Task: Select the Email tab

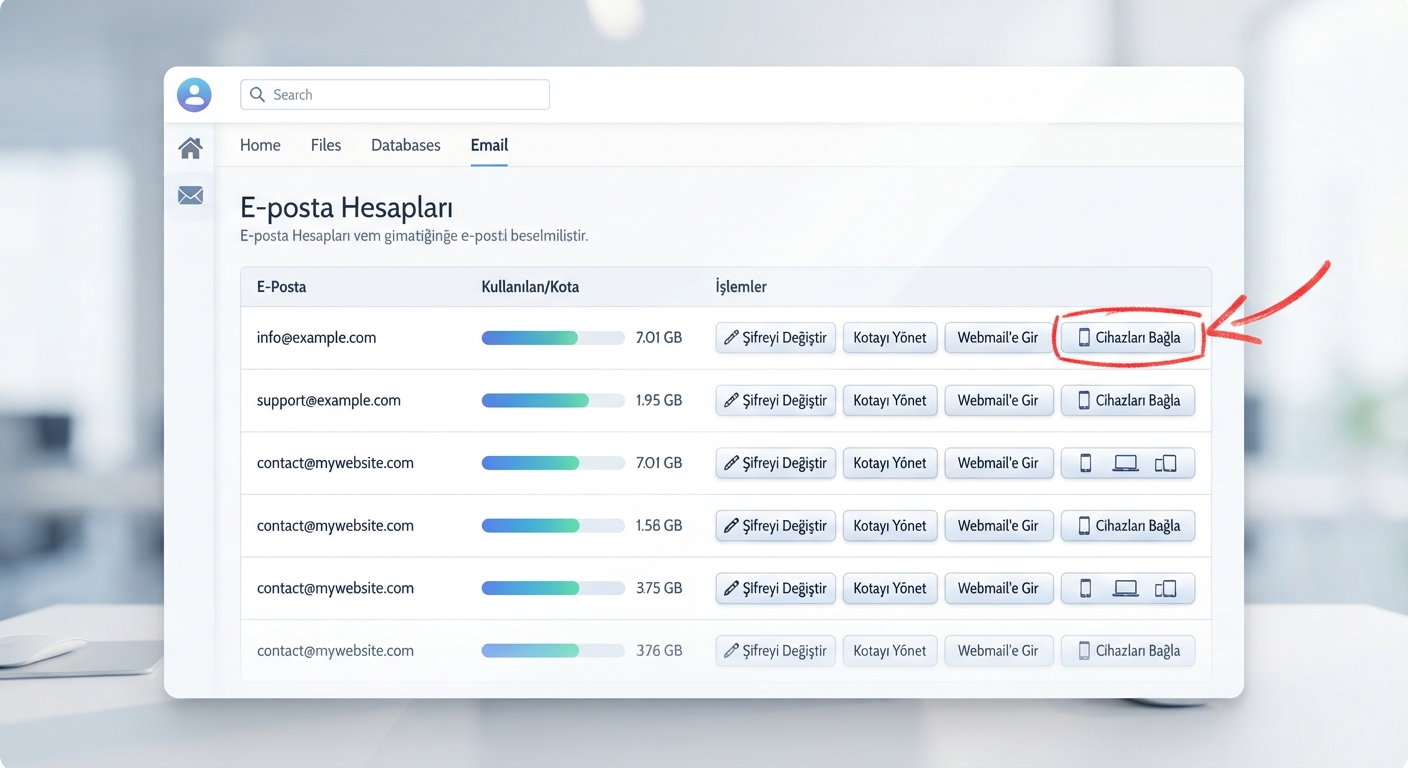Action: (489, 145)
